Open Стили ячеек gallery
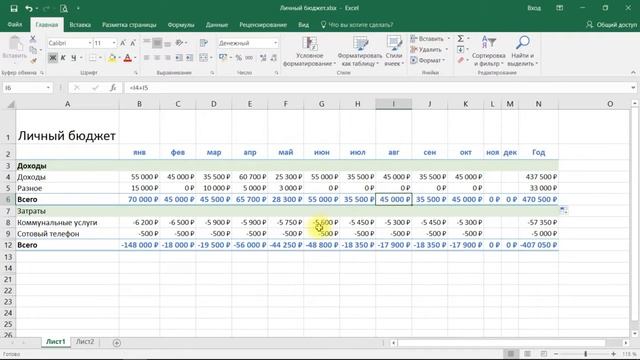This screenshot has width=640, height=360. pos(394,51)
